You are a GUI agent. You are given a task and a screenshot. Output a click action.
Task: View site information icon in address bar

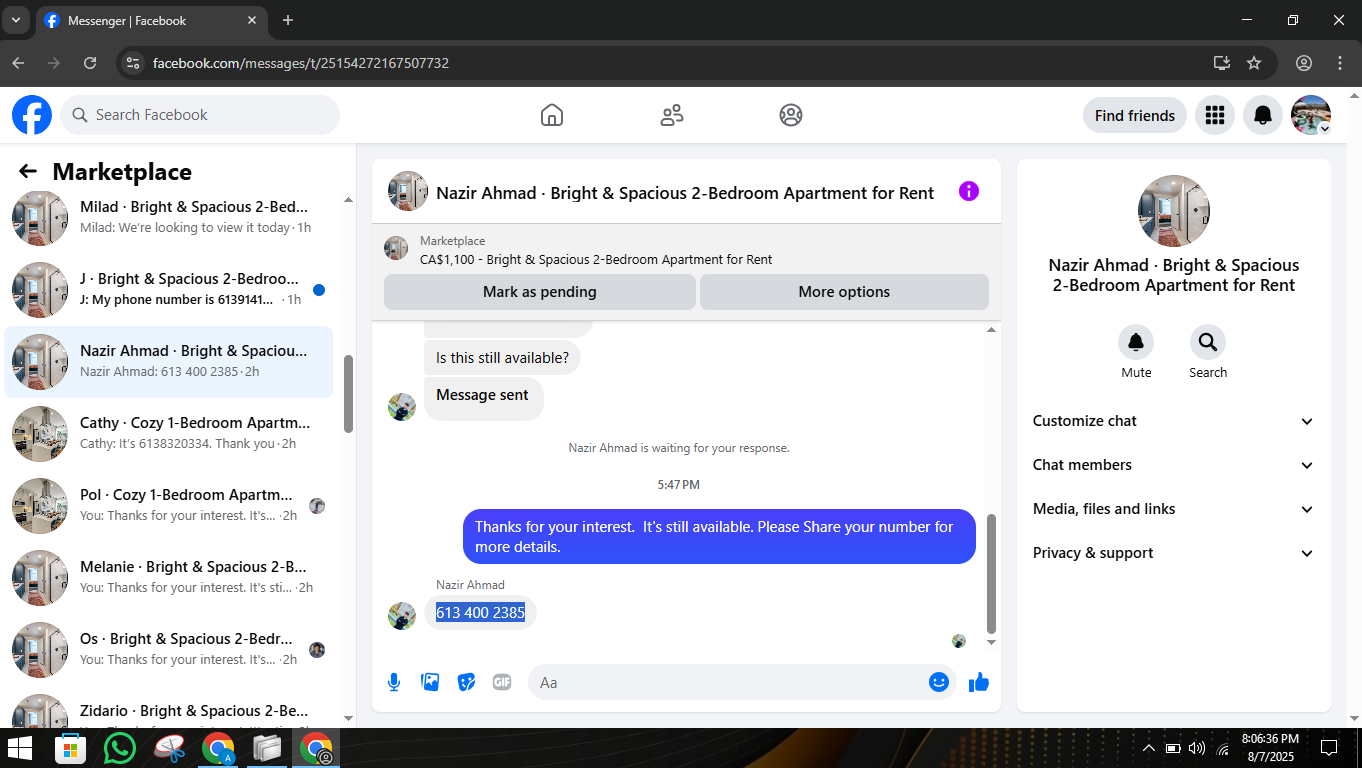[132, 63]
